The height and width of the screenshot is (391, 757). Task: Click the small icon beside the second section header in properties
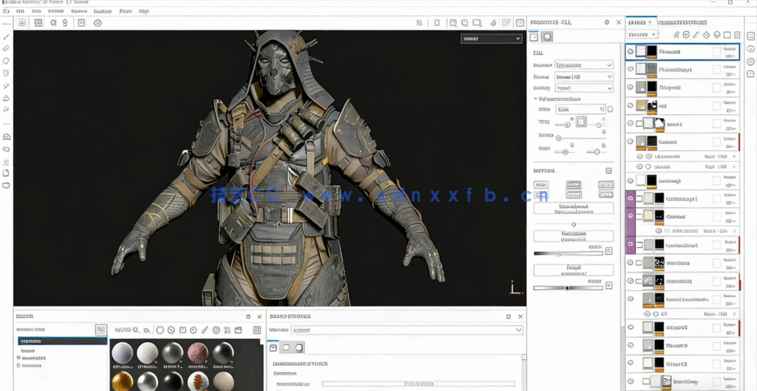609,171
